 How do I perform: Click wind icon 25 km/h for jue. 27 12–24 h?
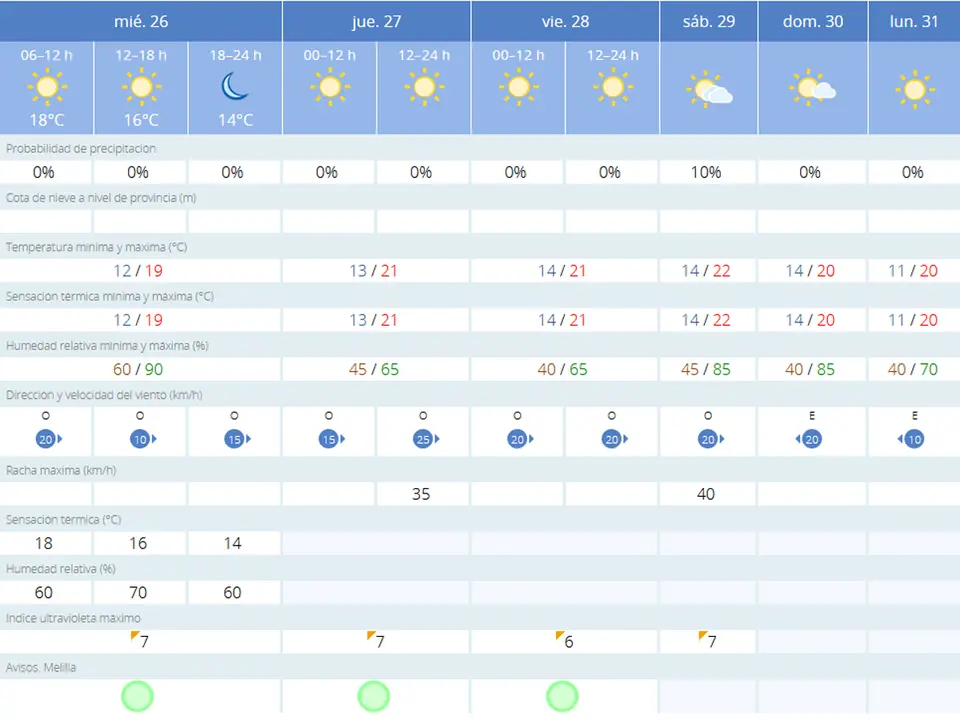(x=427, y=439)
